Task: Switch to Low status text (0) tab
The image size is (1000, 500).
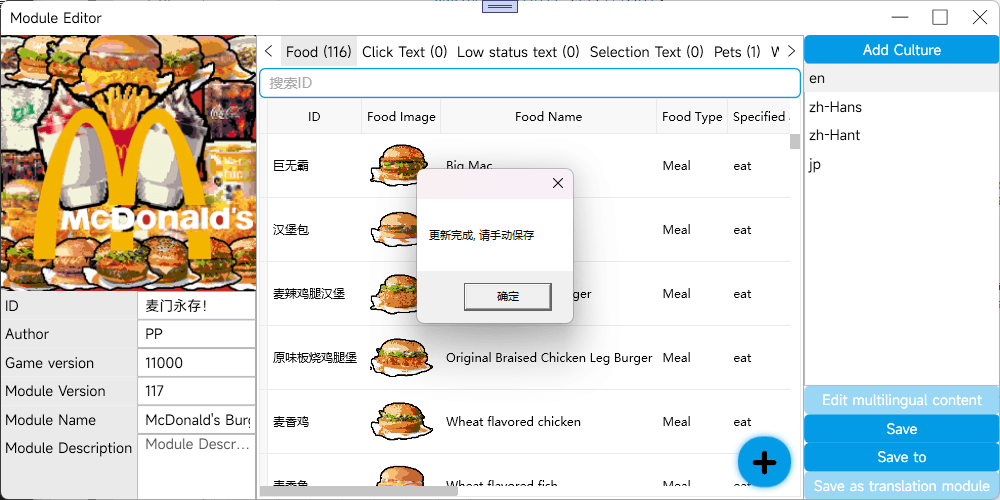Action: (518, 52)
